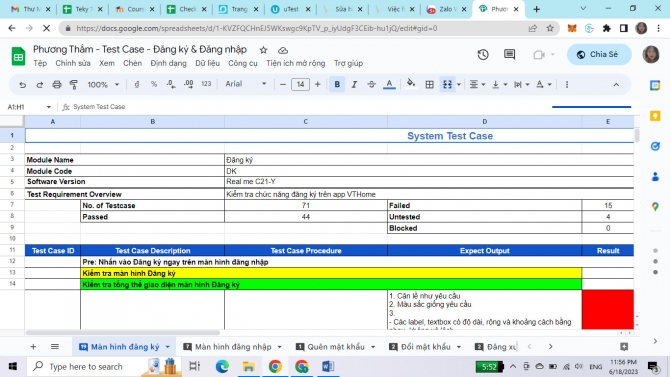Open Google Maps in side panel
The width and height of the screenshot is (670, 377).
click(x=655, y=207)
